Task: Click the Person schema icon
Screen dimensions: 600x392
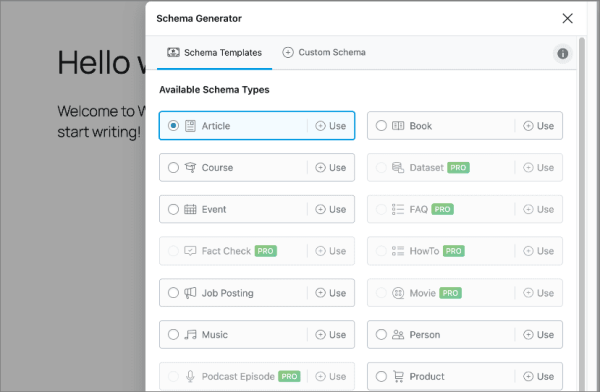Action: click(x=398, y=335)
